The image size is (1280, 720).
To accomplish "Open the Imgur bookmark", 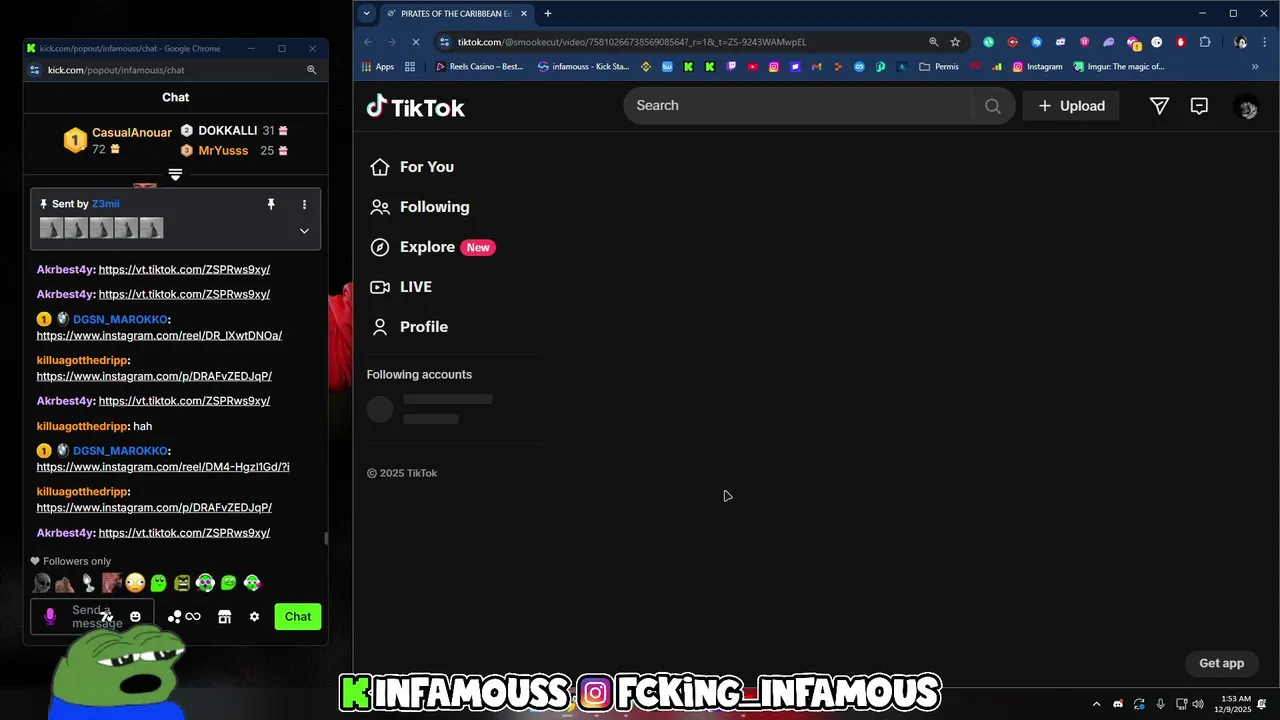I will pyautogui.click(x=1119, y=67).
